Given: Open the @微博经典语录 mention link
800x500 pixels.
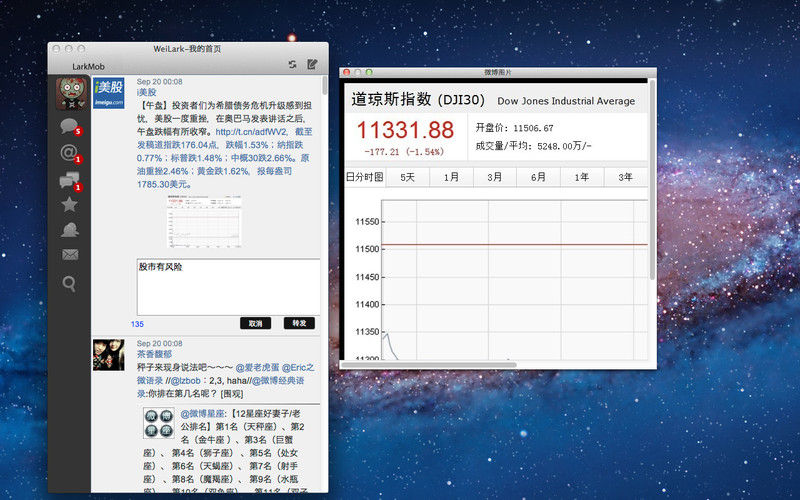Looking at the screenshot, I should (278, 381).
